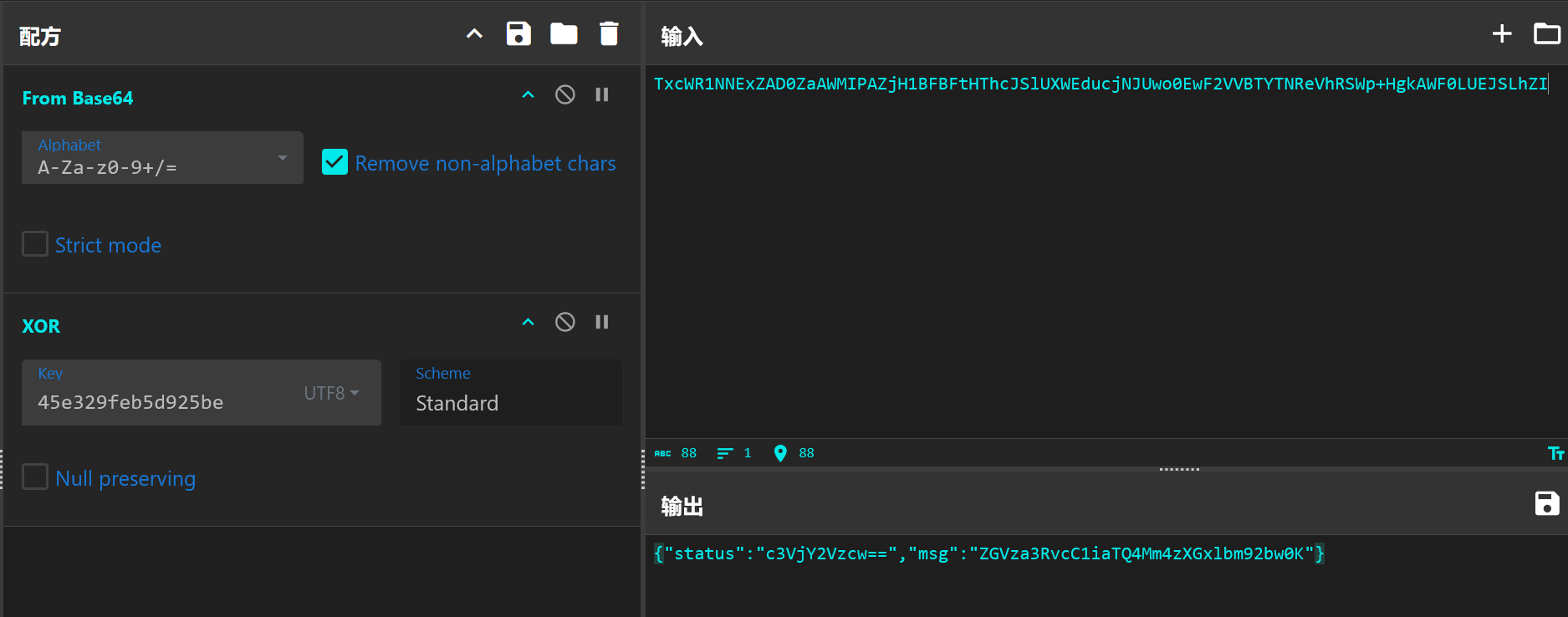1568x617 pixels.
Task: Collapse the From Base64 operation
Action: point(528,94)
